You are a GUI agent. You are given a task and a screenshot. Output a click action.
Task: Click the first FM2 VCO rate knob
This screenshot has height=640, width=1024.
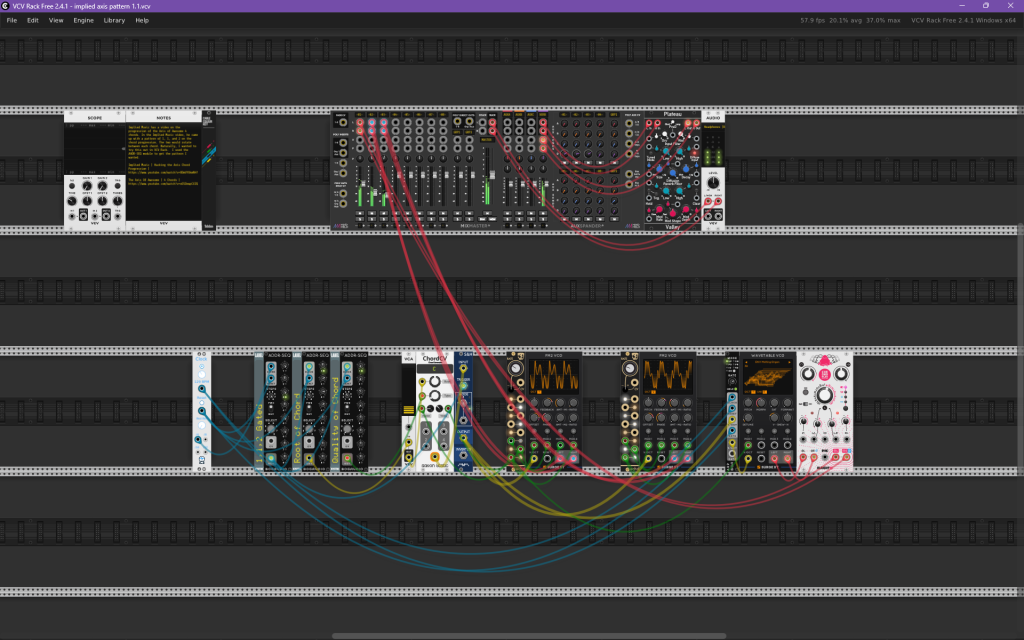pyautogui.click(x=516, y=368)
